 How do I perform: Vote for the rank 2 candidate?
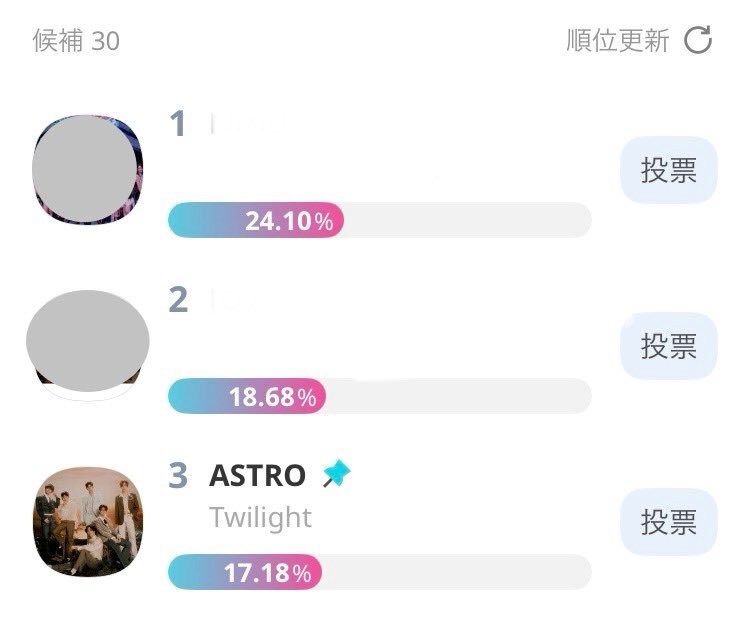[x=669, y=346]
